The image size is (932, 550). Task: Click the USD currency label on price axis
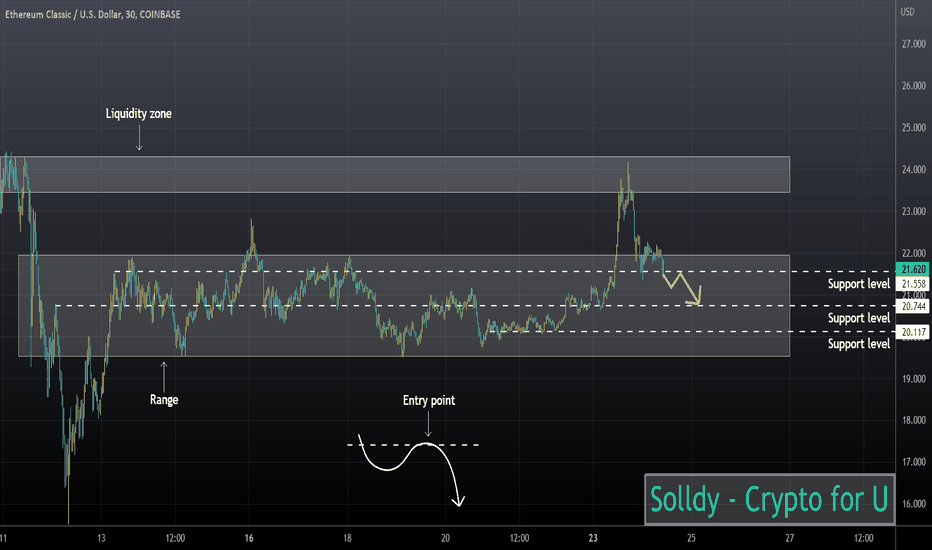coord(907,12)
